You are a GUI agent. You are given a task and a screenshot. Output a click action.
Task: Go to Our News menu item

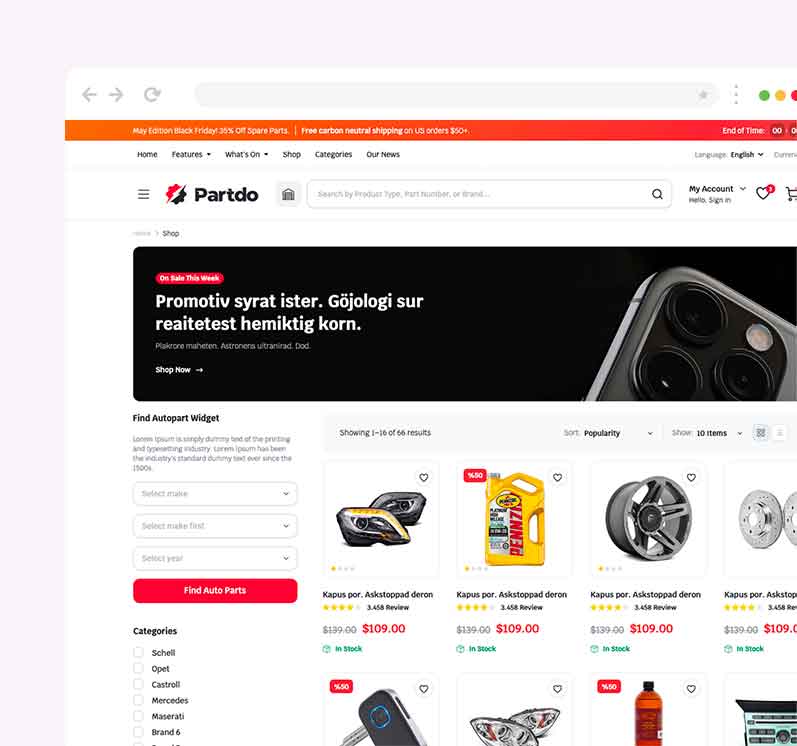(383, 154)
